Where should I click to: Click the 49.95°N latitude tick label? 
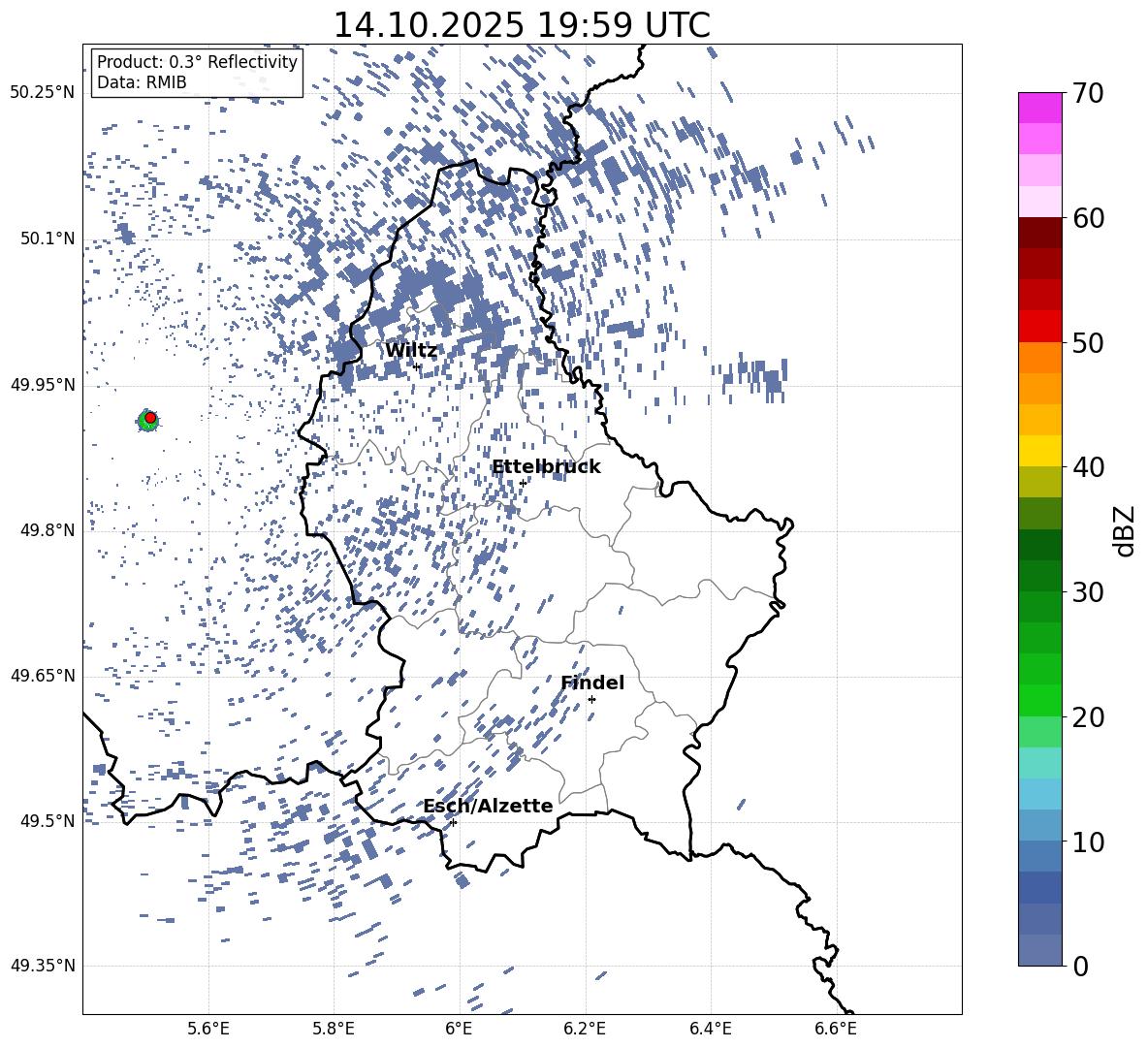tap(43, 384)
